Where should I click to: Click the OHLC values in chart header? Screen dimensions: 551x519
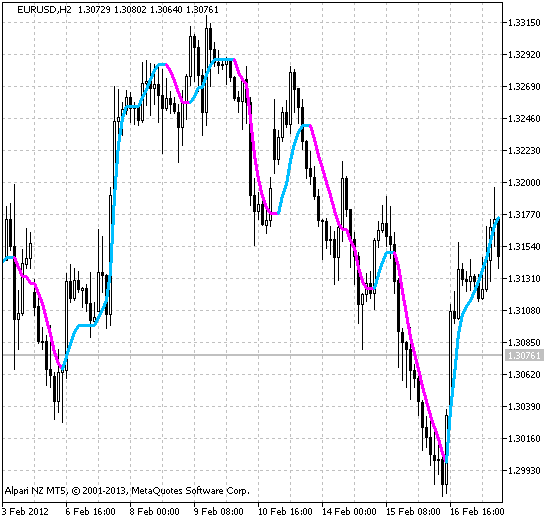click(148, 10)
